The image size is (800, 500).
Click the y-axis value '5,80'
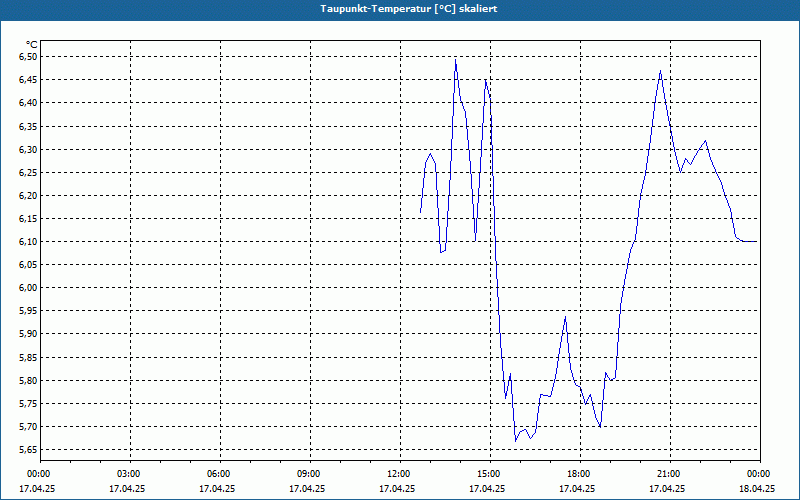pyautogui.click(x=28, y=380)
